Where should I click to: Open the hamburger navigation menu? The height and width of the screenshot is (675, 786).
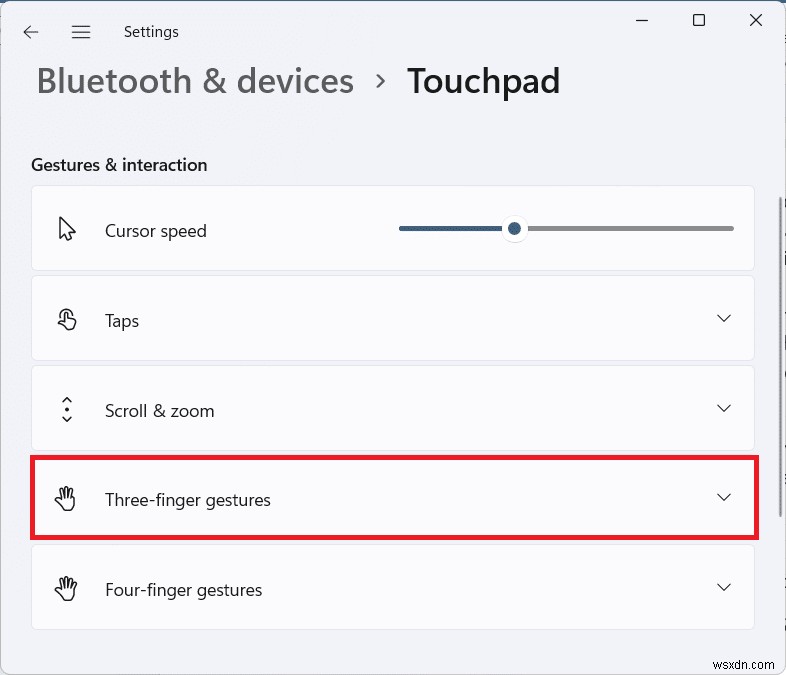(81, 32)
